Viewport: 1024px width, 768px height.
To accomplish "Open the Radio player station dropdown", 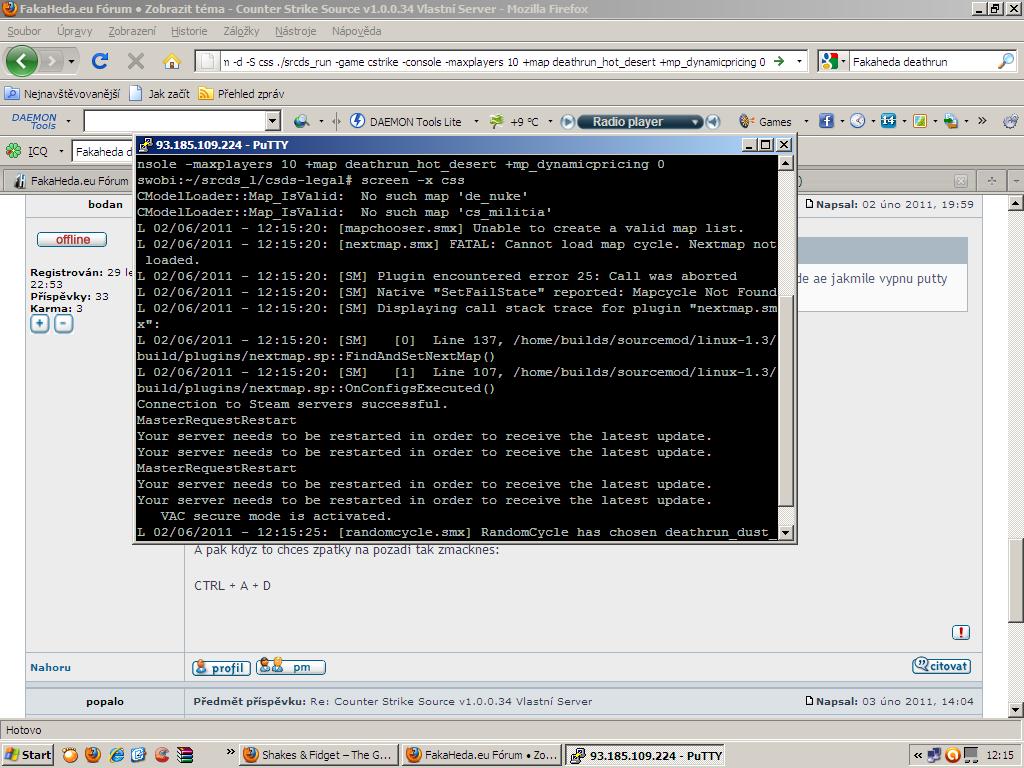I will (696, 121).
